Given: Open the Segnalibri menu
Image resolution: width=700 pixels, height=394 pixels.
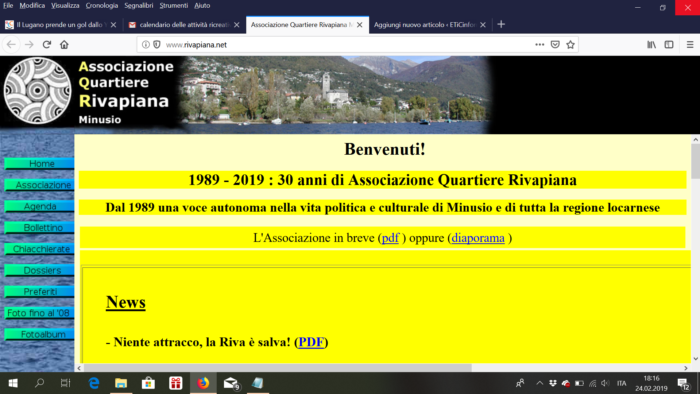Looking at the screenshot, I should [139, 5].
